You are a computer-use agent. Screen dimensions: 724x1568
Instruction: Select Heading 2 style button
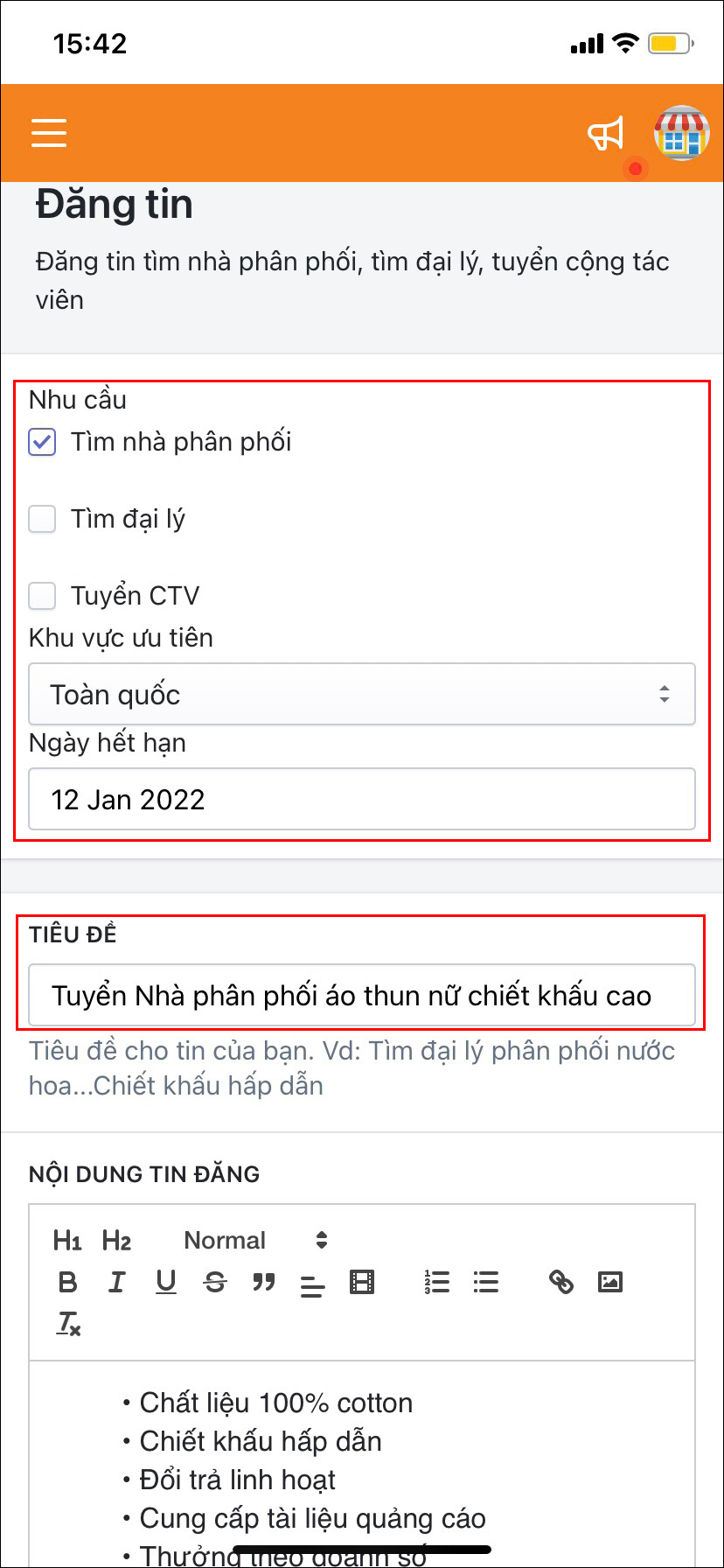click(116, 1241)
